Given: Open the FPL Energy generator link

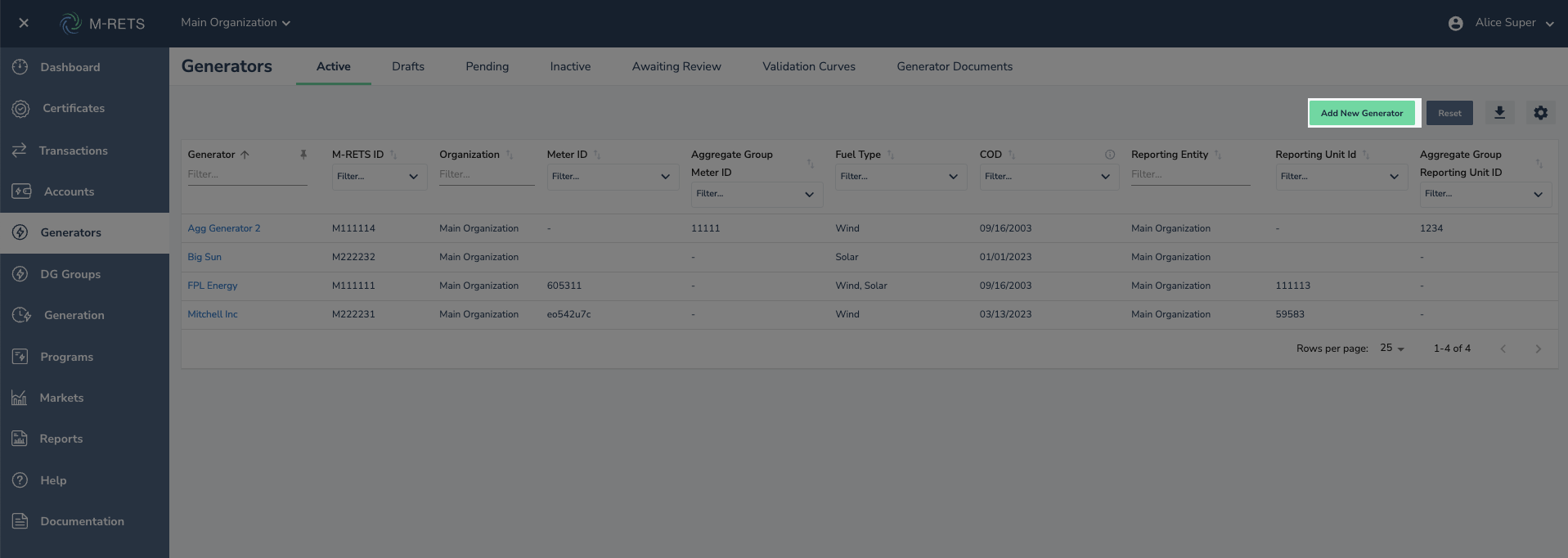Looking at the screenshot, I should pos(213,286).
